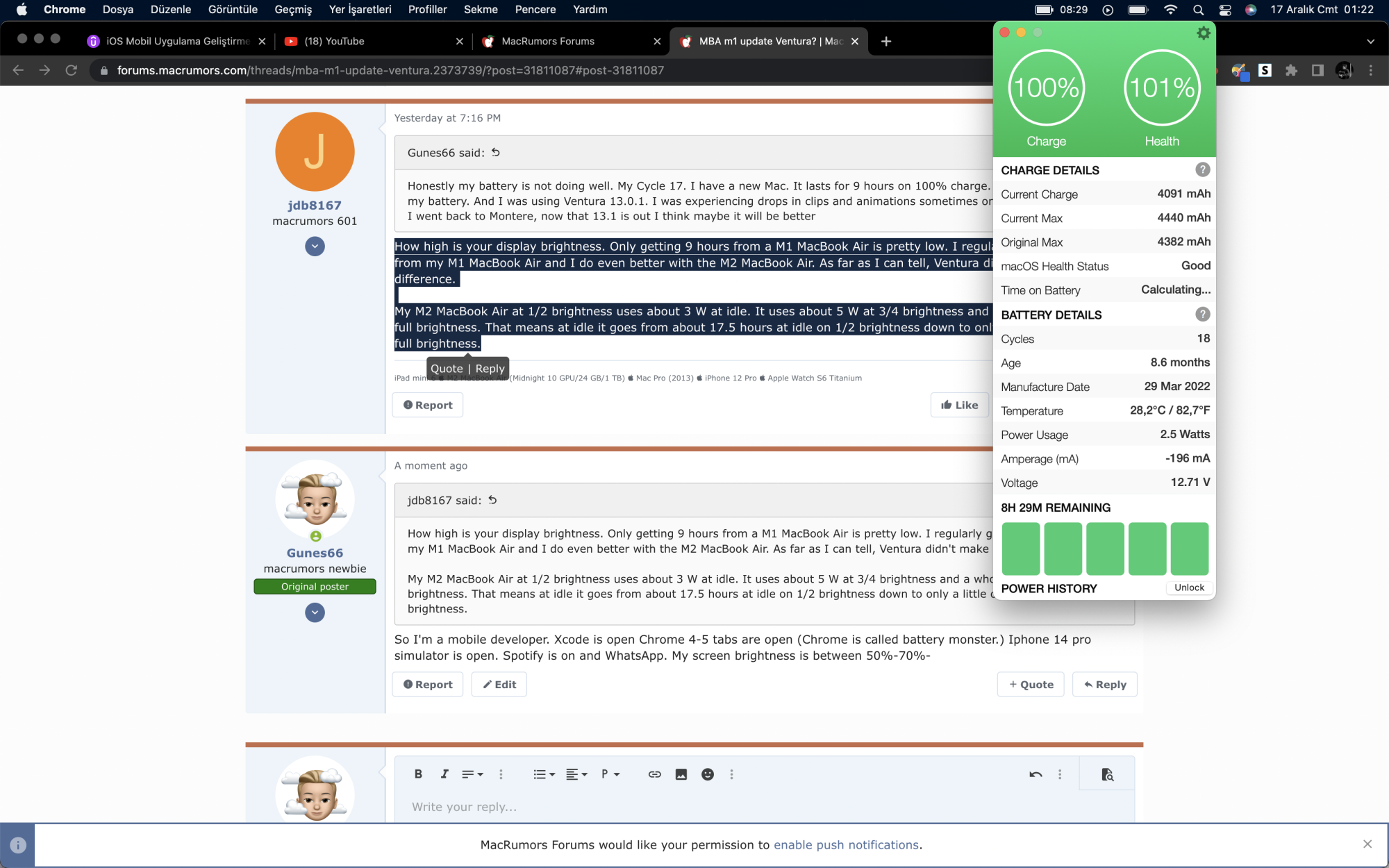Toggle italic formatting in reply editor
The height and width of the screenshot is (868, 1389).
coord(444,774)
